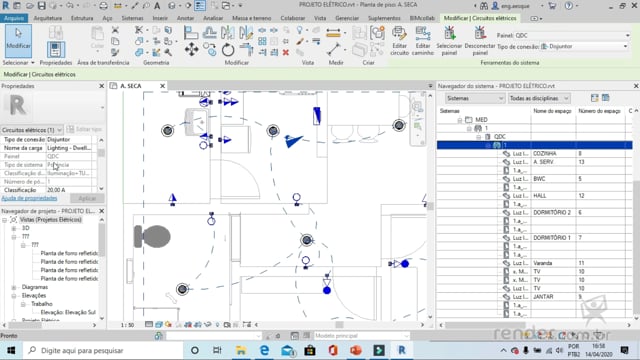Switch to the Arquitetura ribbon tab
This screenshot has width=640, height=360.
coord(48,18)
